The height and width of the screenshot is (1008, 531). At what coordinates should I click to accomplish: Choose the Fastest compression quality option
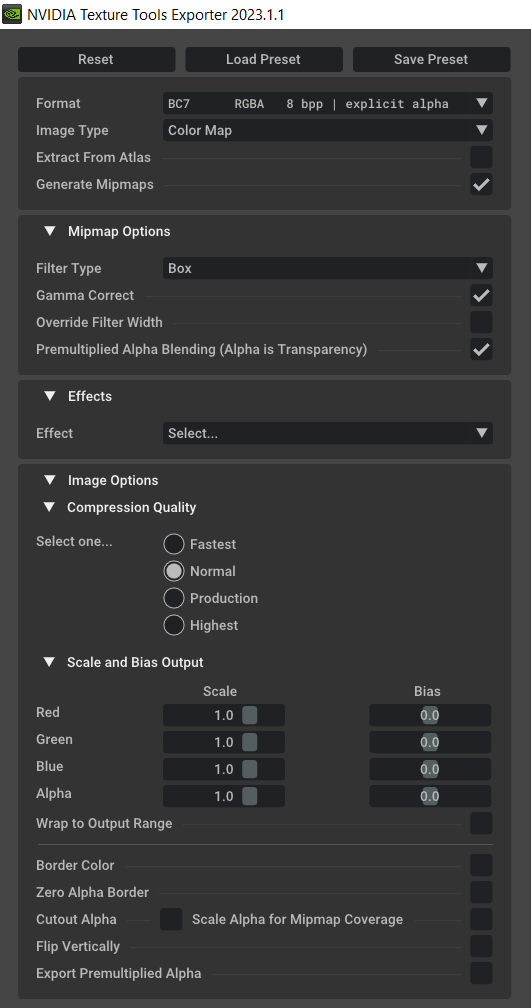(x=174, y=544)
